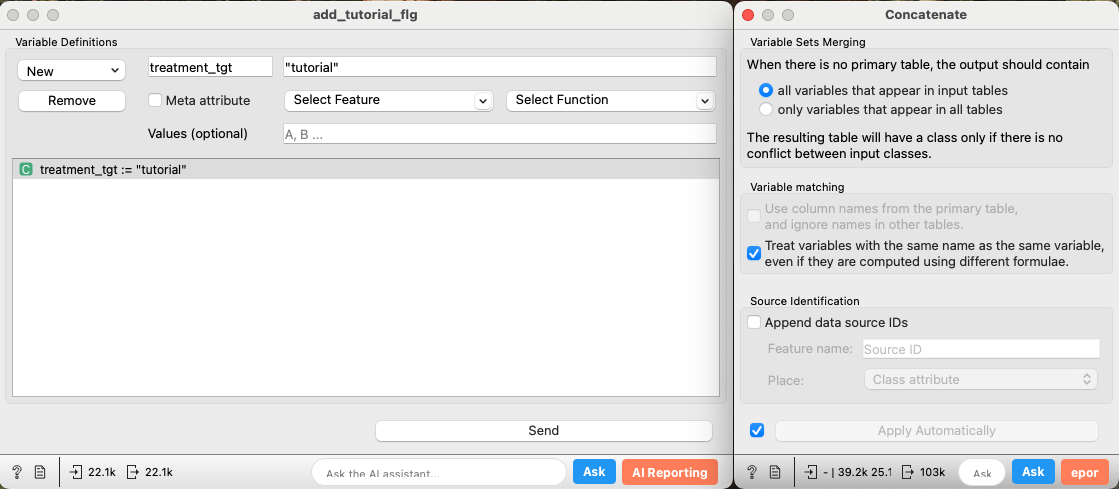The width and height of the screenshot is (1119, 489).
Task: Click Ask button in add_tutorial_flg window
Action: pos(594,472)
